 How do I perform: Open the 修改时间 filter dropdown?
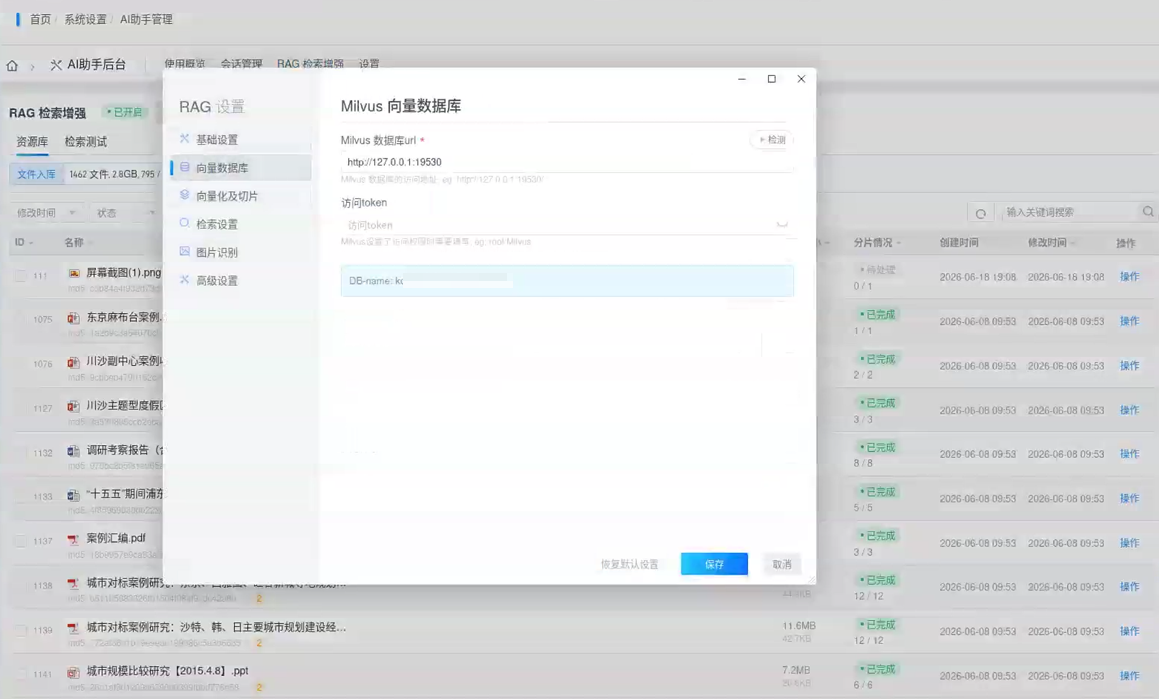tap(46, 213)
